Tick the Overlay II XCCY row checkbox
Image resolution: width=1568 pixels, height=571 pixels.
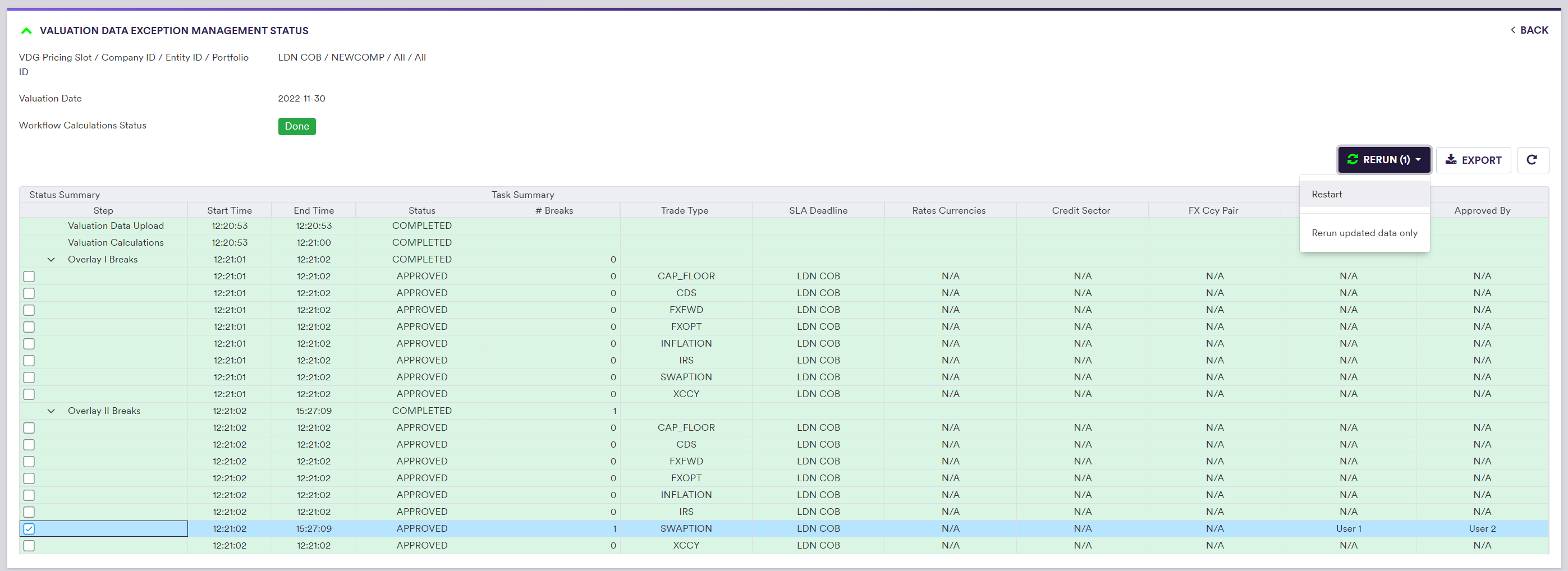point(29,545)
